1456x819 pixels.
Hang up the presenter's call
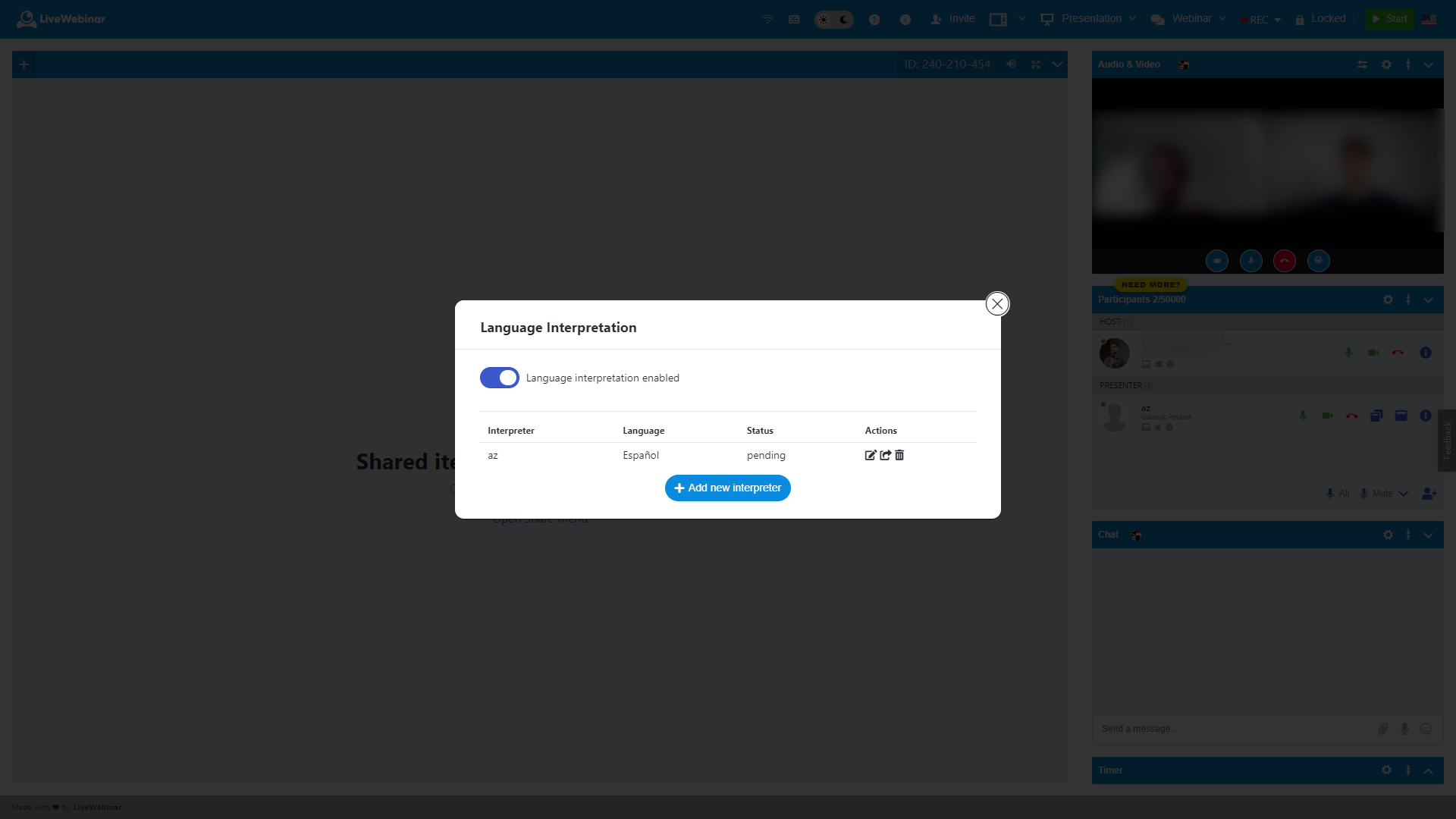pyautogui.click(x=1352, y=416)
